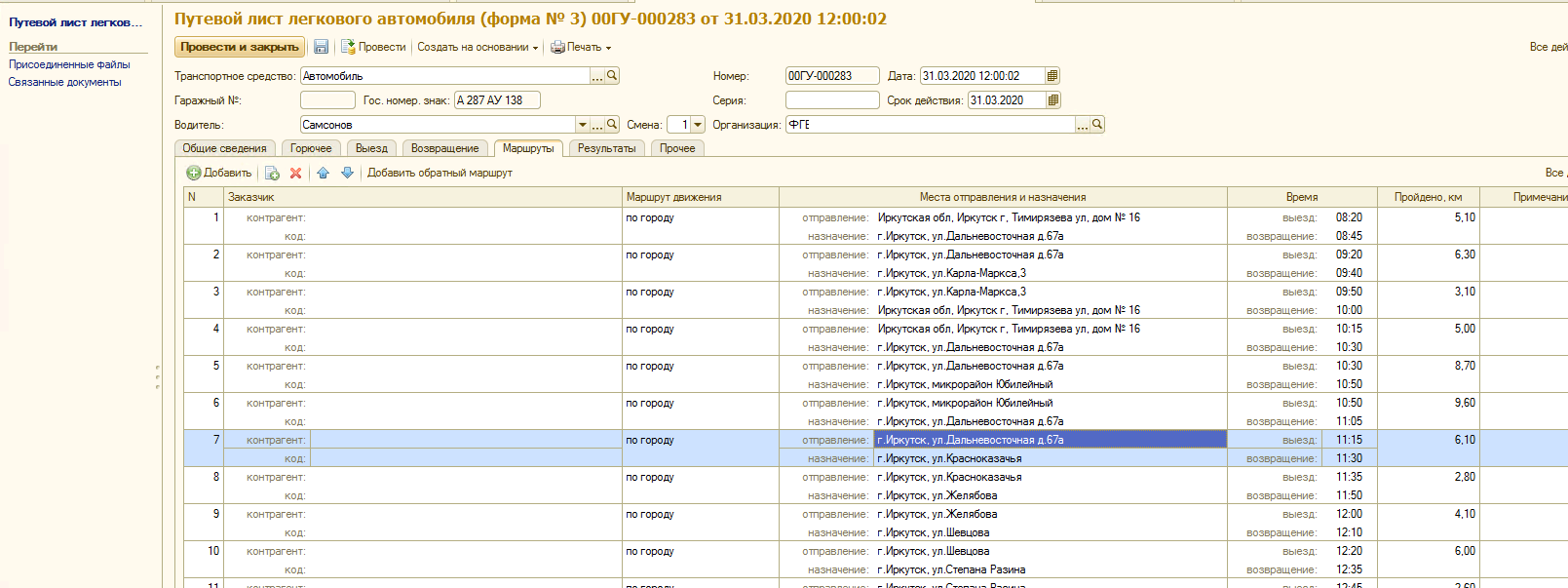The width and height of the screenshot is (1568, 588).
Task: Click the copy row icon in routes toolbar
Action: pyautogui.click(x=272, y=173)
